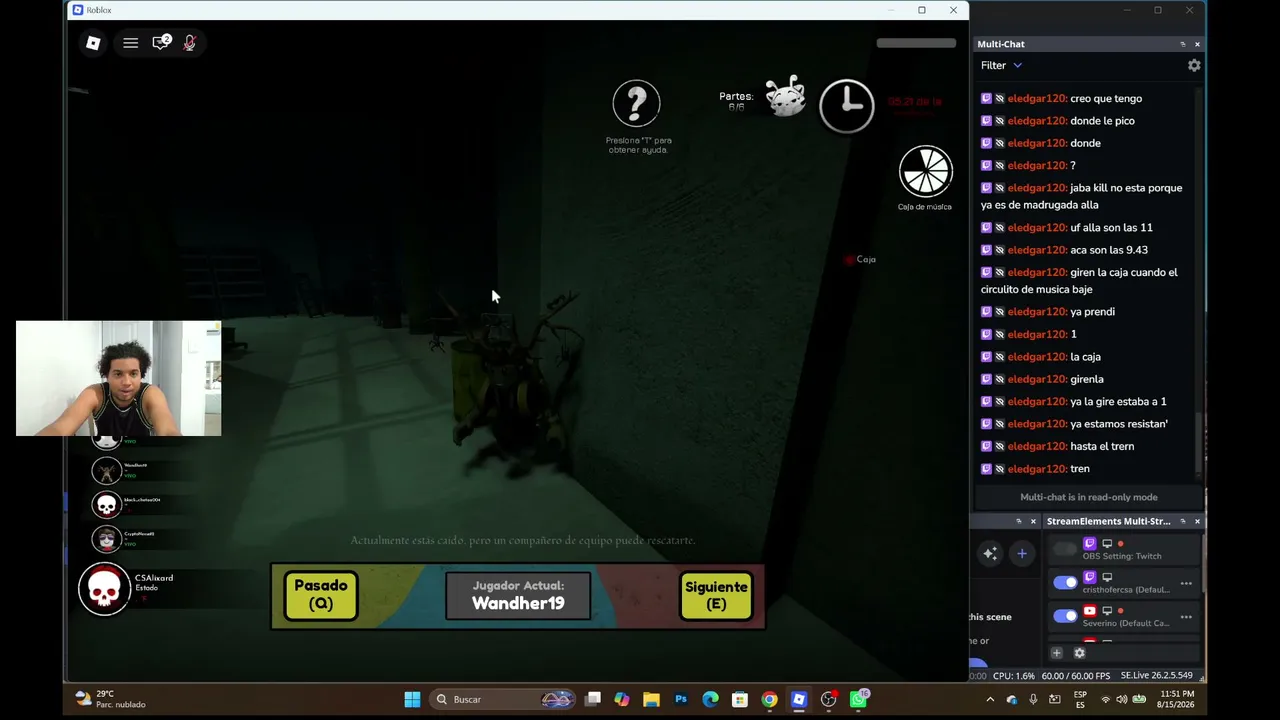Activate the Caja de música wheel icon
The height and width of the screenshot is (720, 1280).
pyautogui.click(x=925, y=171)
